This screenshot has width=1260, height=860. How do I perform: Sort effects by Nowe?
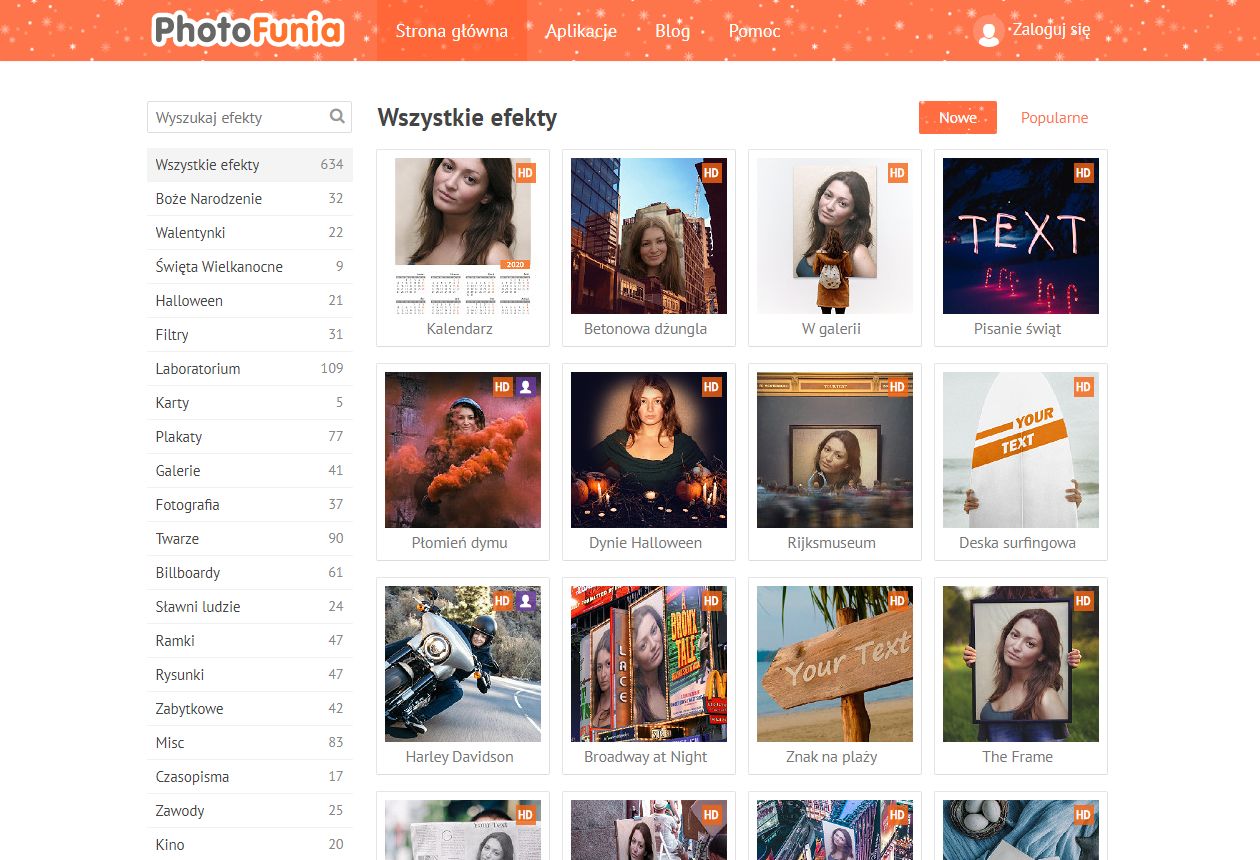tap(958, 117)
